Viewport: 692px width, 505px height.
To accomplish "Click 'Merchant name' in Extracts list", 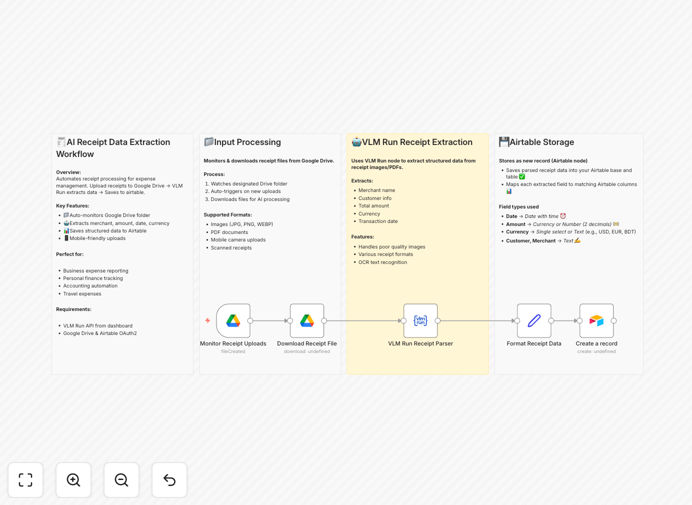I will [x=376, y=190].
